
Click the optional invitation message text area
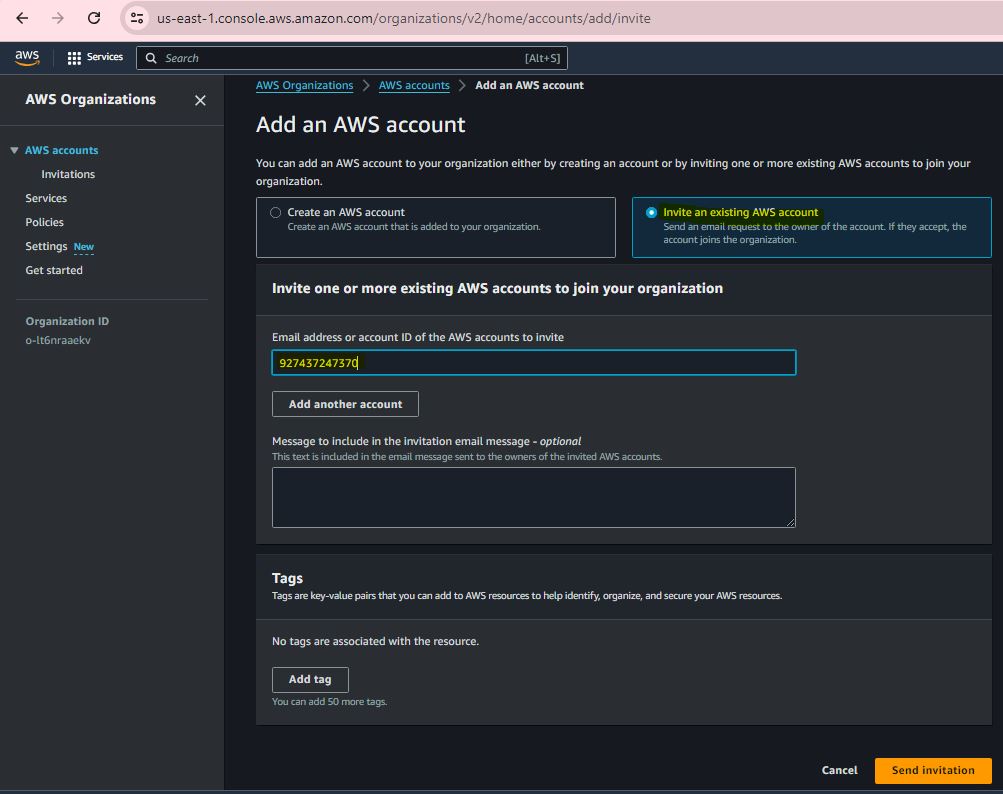[533, 497]
